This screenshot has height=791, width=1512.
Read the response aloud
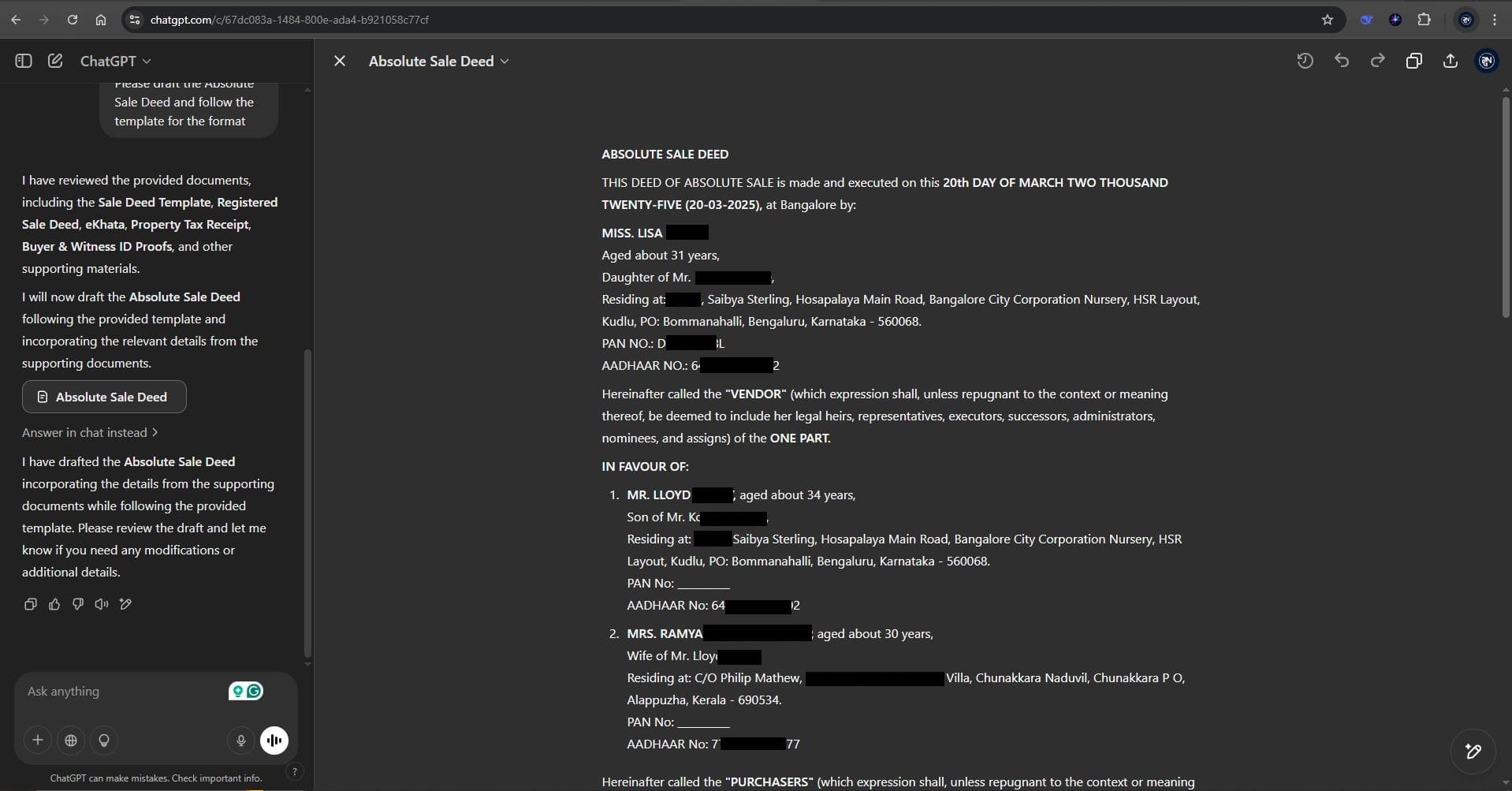click(102, 604)
